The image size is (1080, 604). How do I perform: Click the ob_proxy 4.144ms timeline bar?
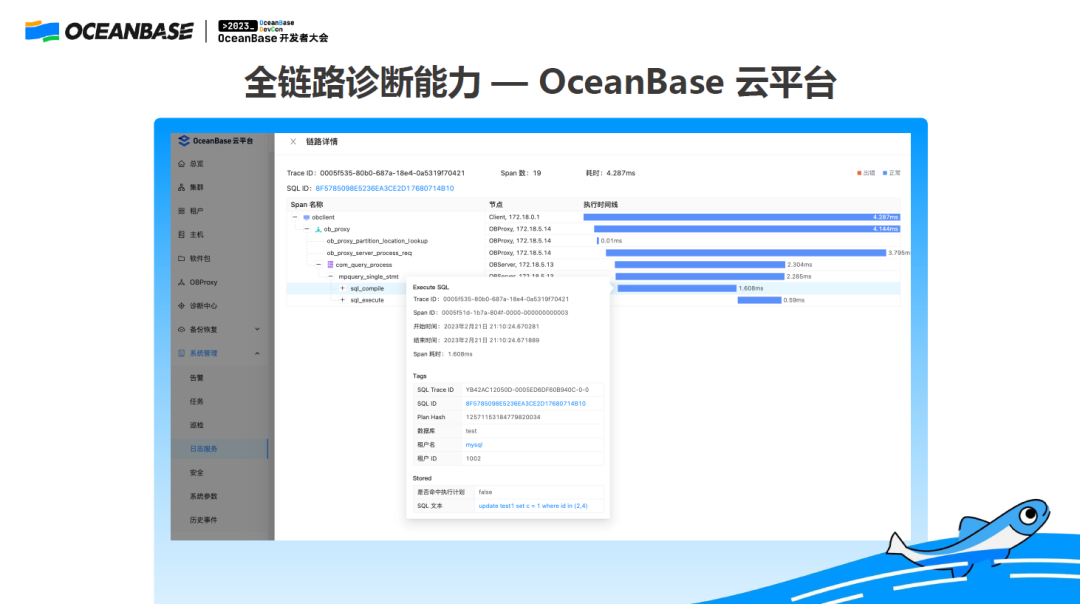tap(747, 229)
